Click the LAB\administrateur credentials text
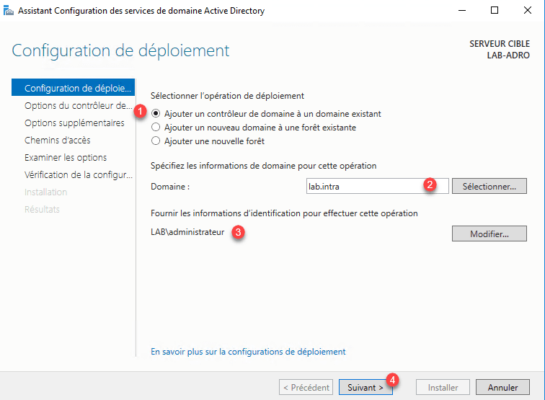This screenshot has height=400, width=545. pos(187,232)
